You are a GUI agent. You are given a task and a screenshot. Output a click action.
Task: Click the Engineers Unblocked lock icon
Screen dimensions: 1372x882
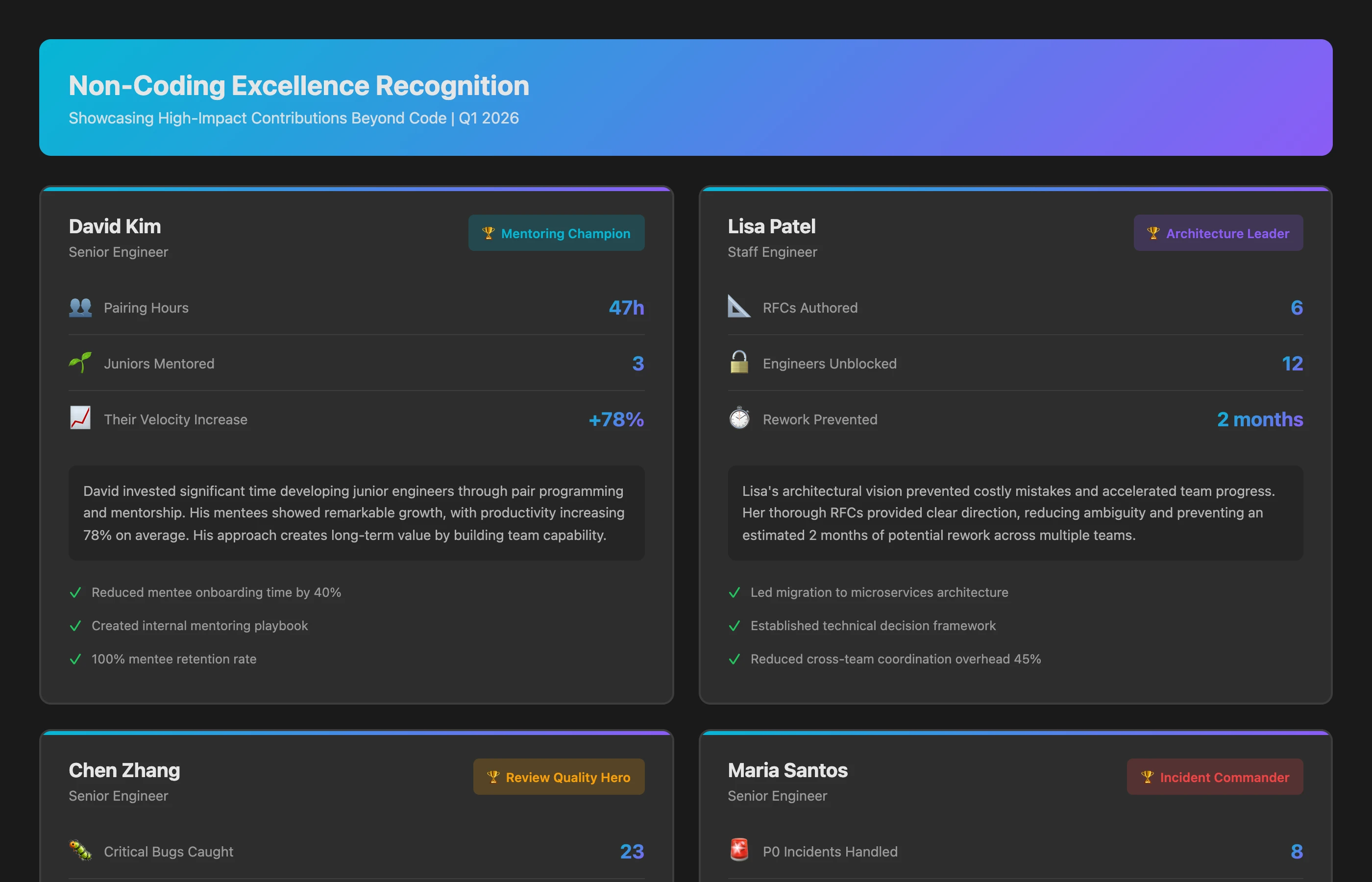[x=739, y=363]
